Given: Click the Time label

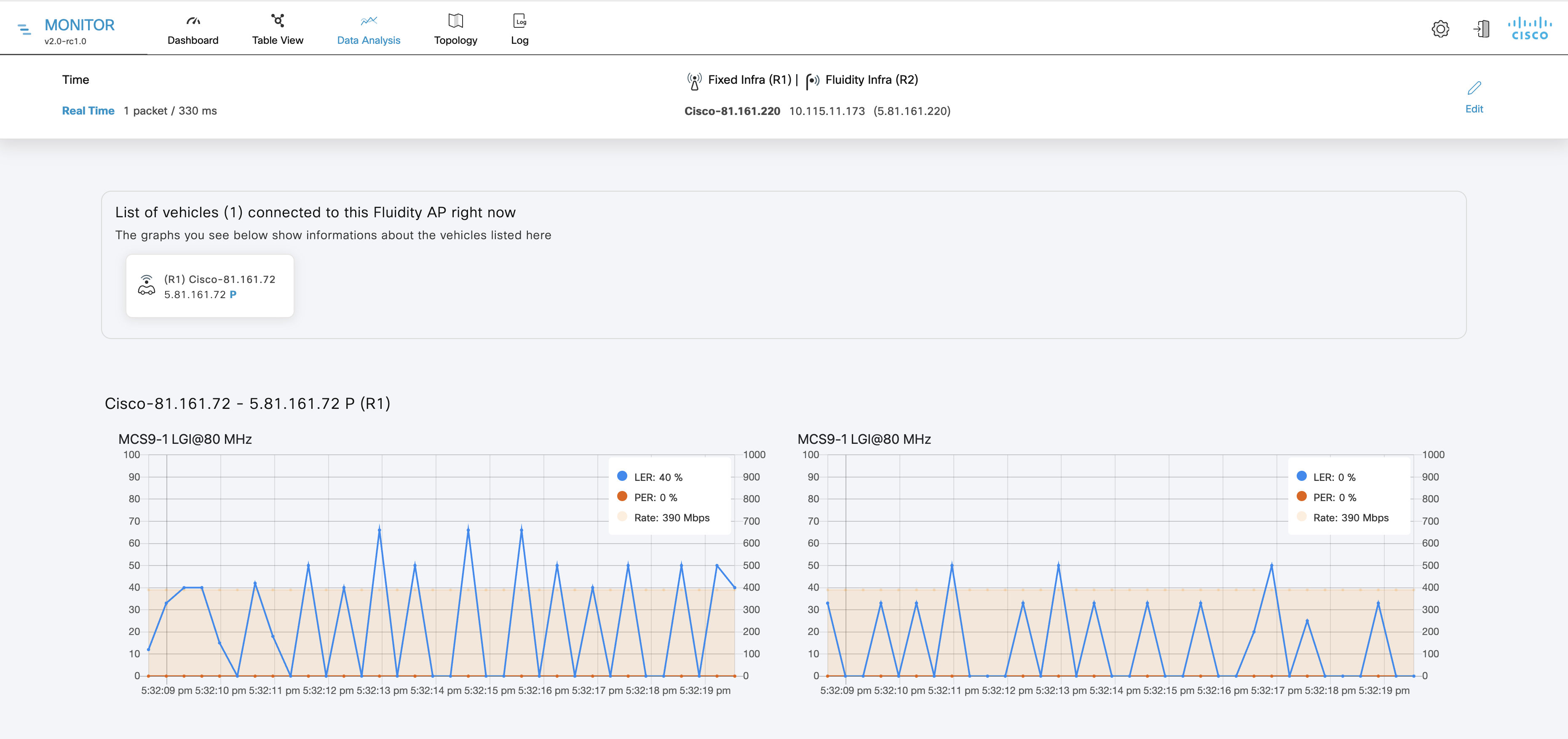Looking at the screenshot, I should 75,80.
